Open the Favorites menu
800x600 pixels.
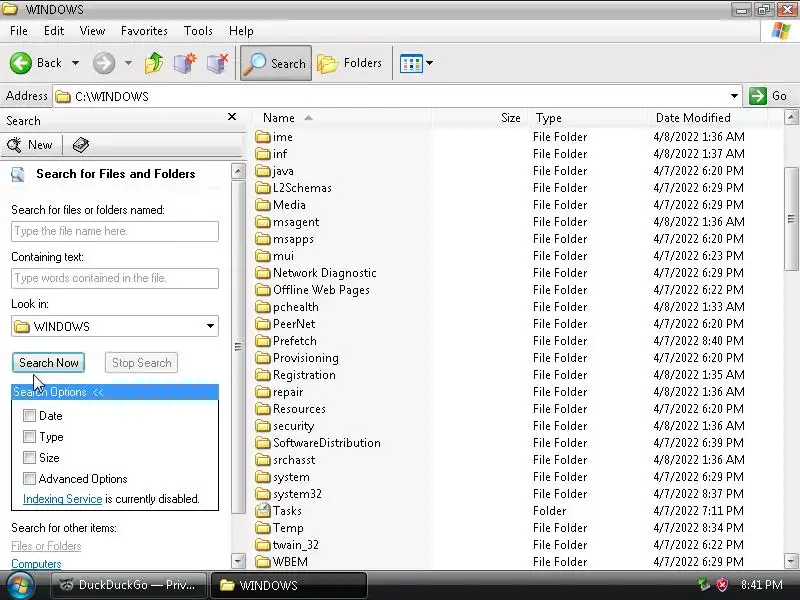coord(144,31)
